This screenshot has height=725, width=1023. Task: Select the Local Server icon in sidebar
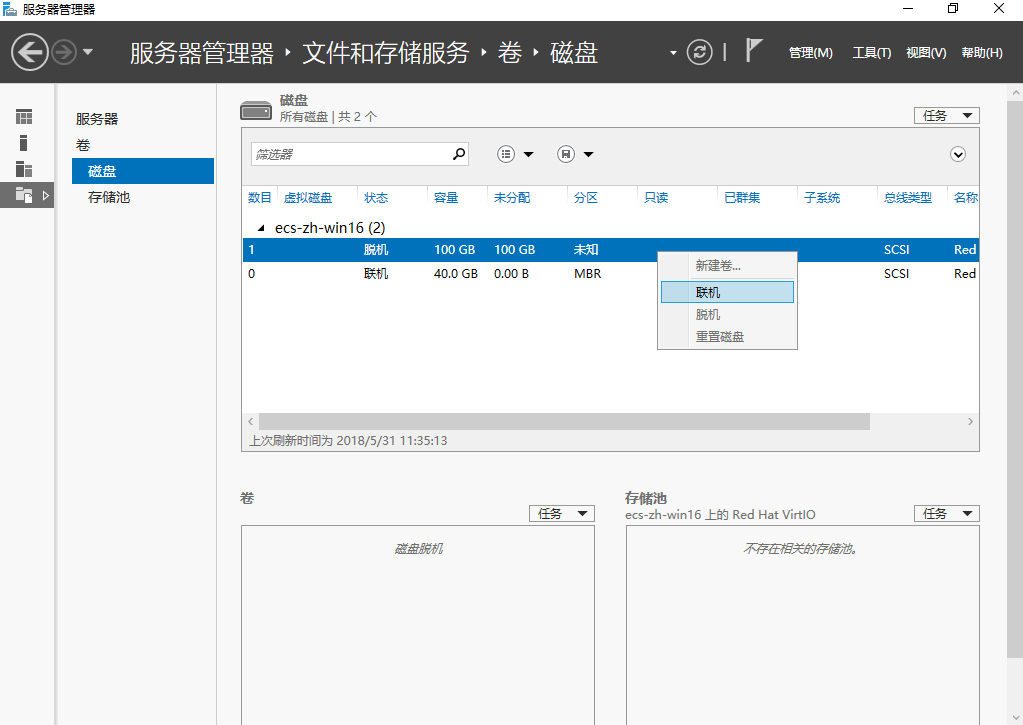click(24, 143)
